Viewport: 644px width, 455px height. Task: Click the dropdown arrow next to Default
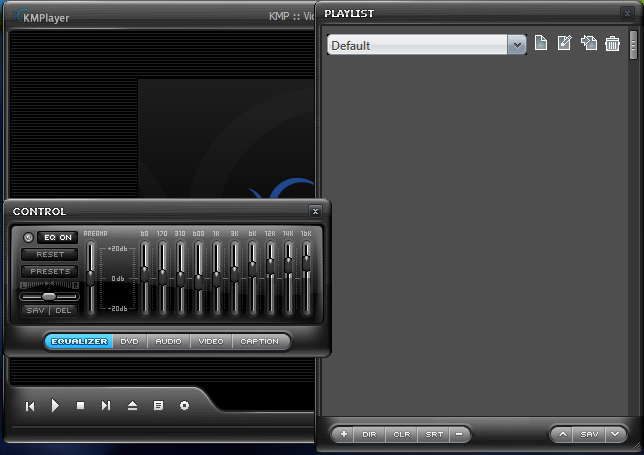[517, 45]
